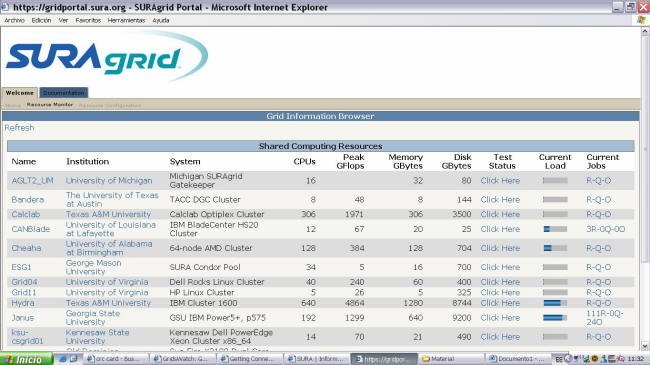This screenshot has height=365, width=650.
Task: Click the page vertical scrollbar
Action: click(x=645, y=149)
